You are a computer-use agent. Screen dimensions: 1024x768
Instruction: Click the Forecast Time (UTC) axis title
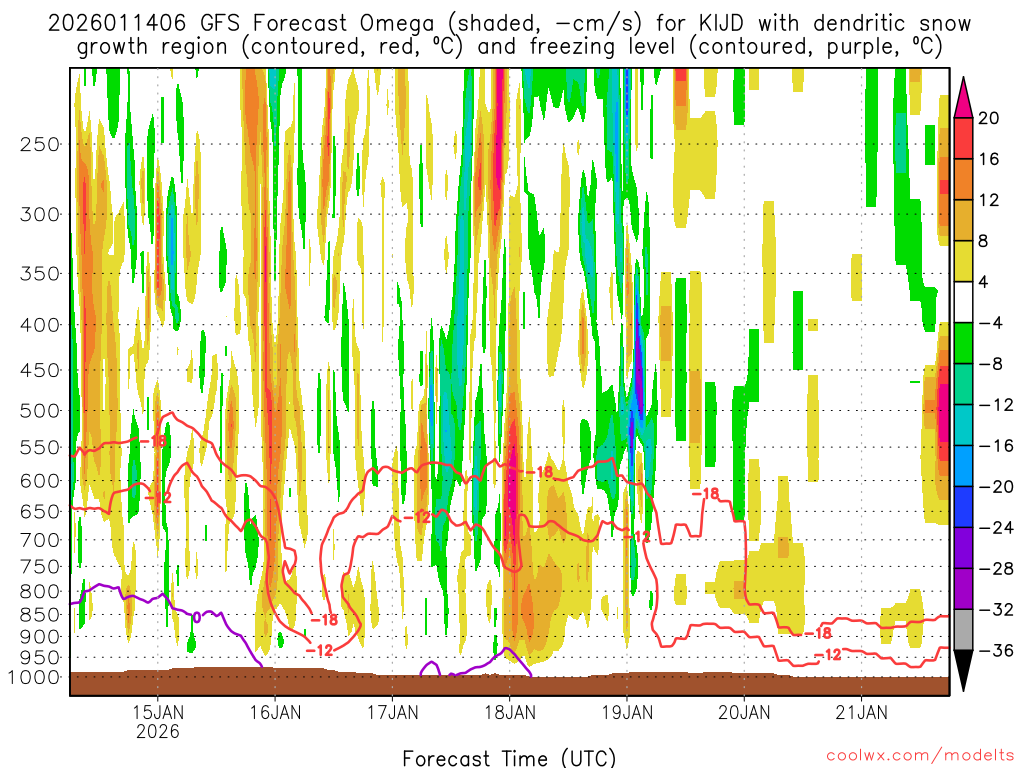click(x=509, y=758)
